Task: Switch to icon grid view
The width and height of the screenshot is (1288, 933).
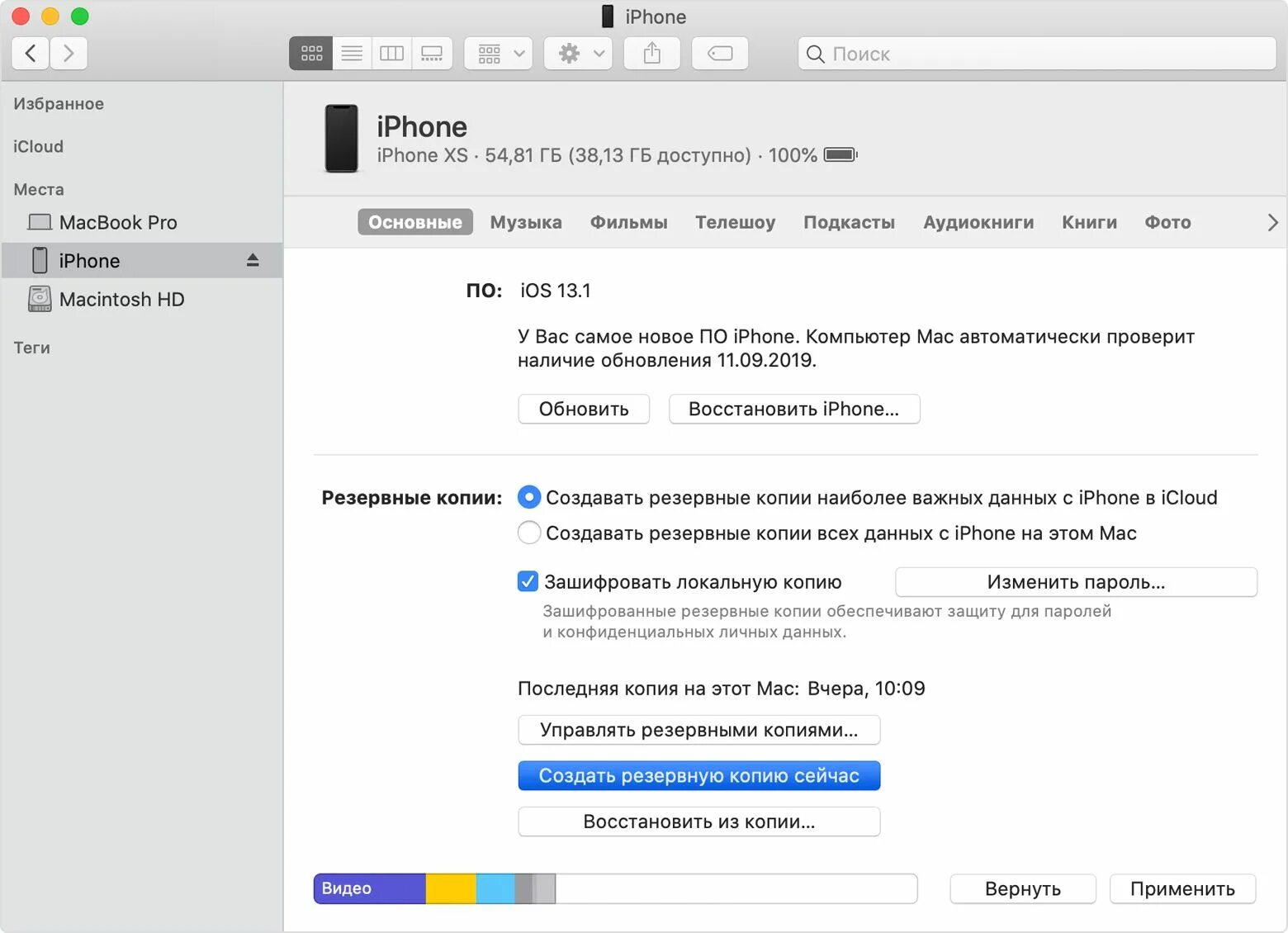Action: pyautogui.click(x=311, y=54)
